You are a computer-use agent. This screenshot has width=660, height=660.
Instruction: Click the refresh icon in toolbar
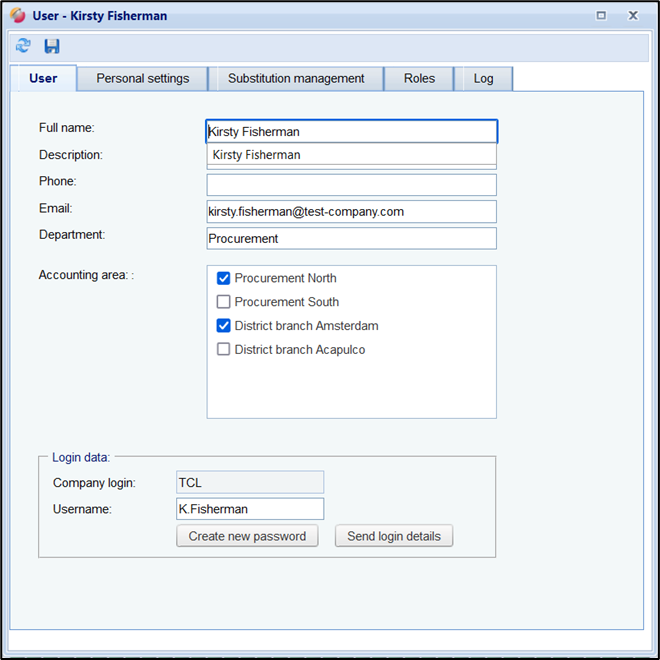23,46
